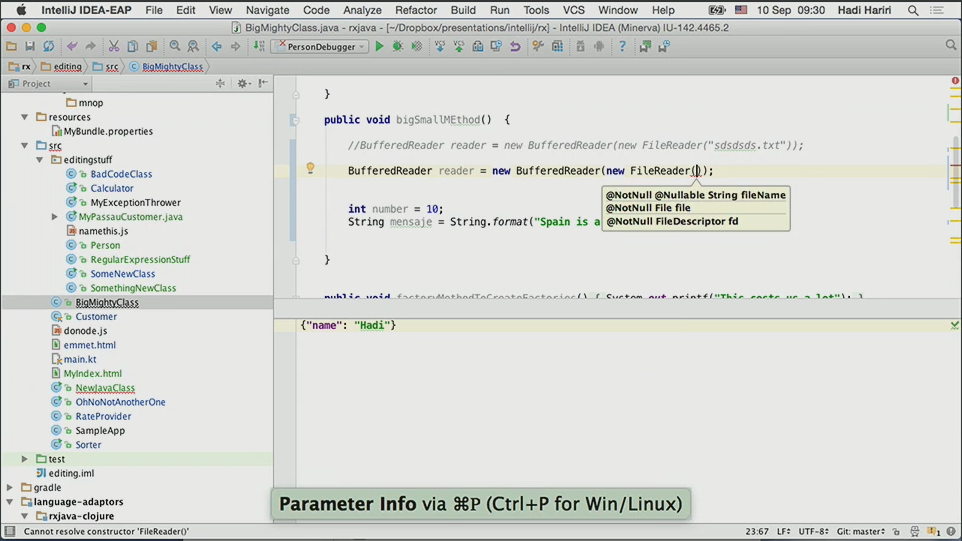
Task: Click the Search Everywhere magnifier icon
Action: click(951, 45)
